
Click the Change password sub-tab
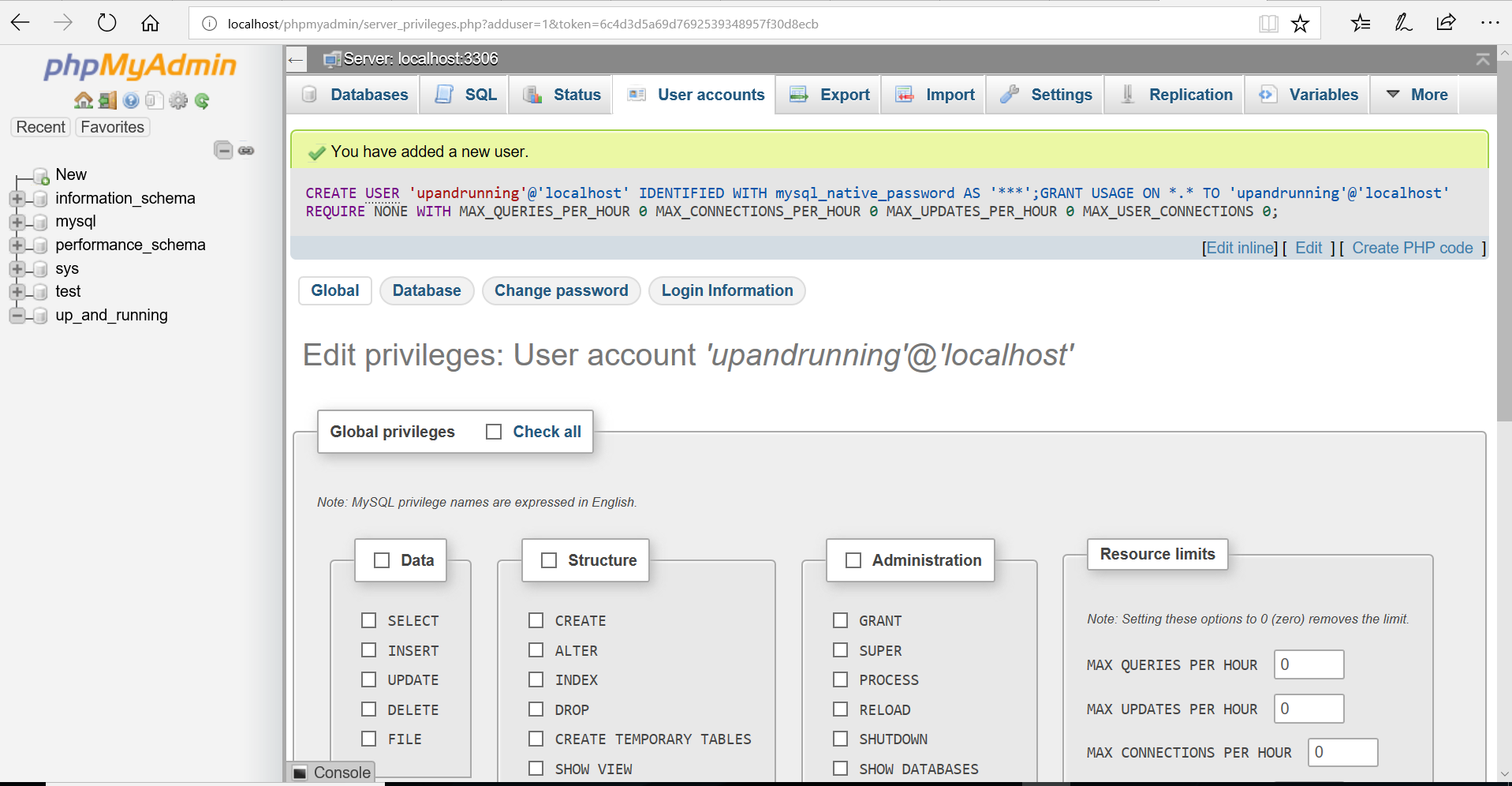pos(561,290)
